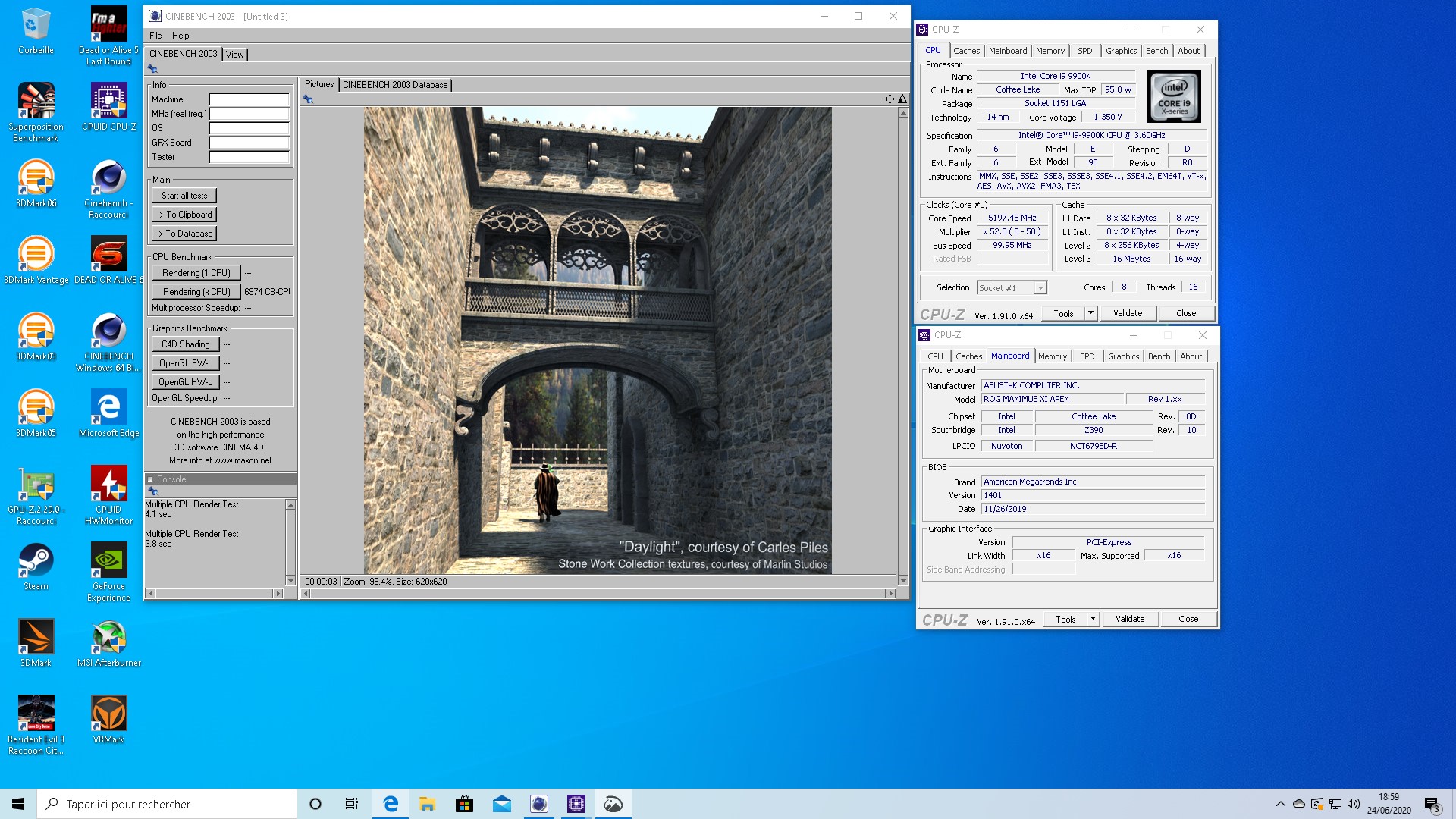Open Memory tab in top CPU-Z window

coord(1050,51)
